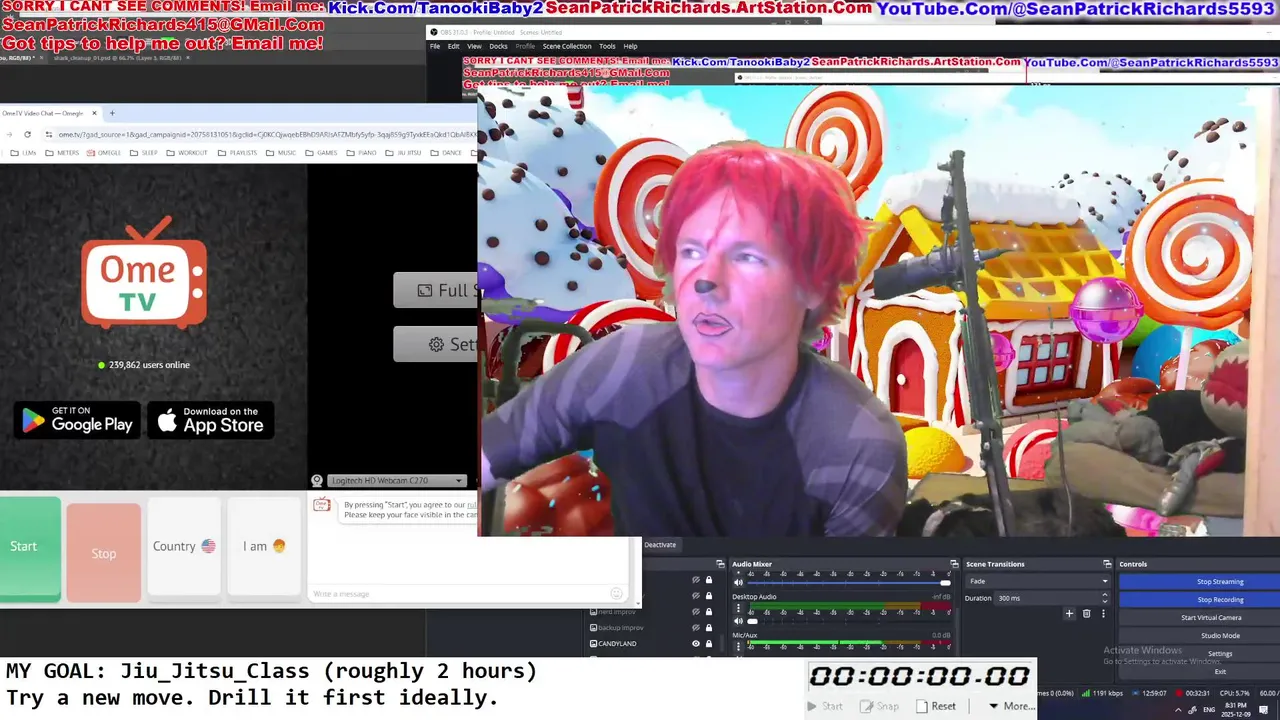Show the nerd improv source
The image size is (1280, 720).
[696, 612]
